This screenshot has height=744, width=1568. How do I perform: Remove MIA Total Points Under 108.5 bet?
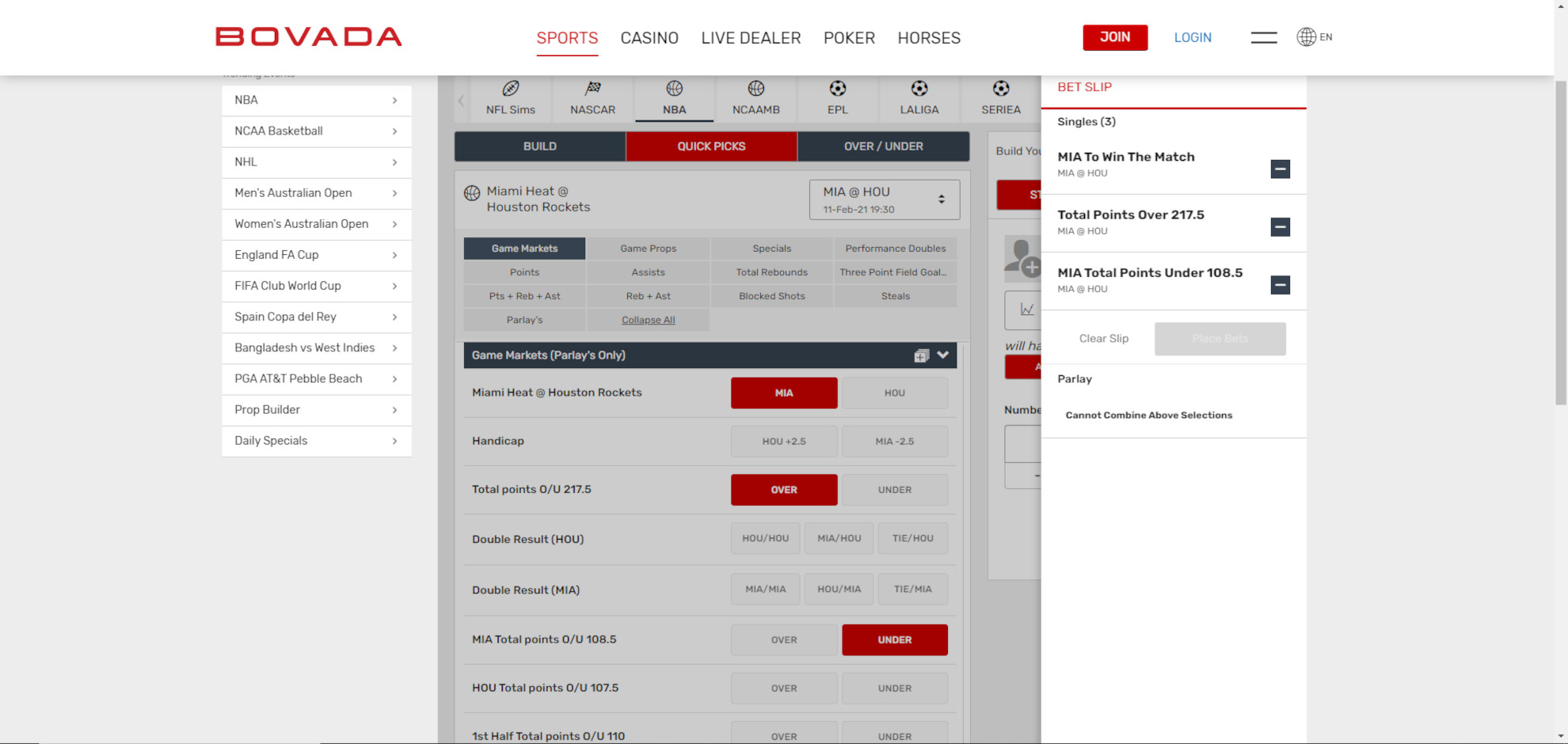click(1280, 284)
